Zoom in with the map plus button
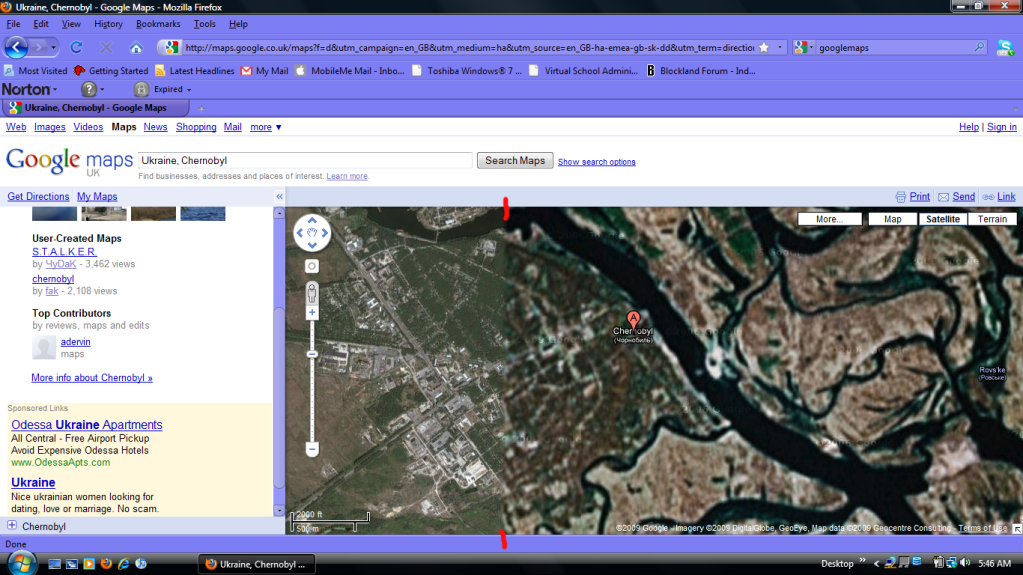1023x575 pixels. (x=312, y=313)
